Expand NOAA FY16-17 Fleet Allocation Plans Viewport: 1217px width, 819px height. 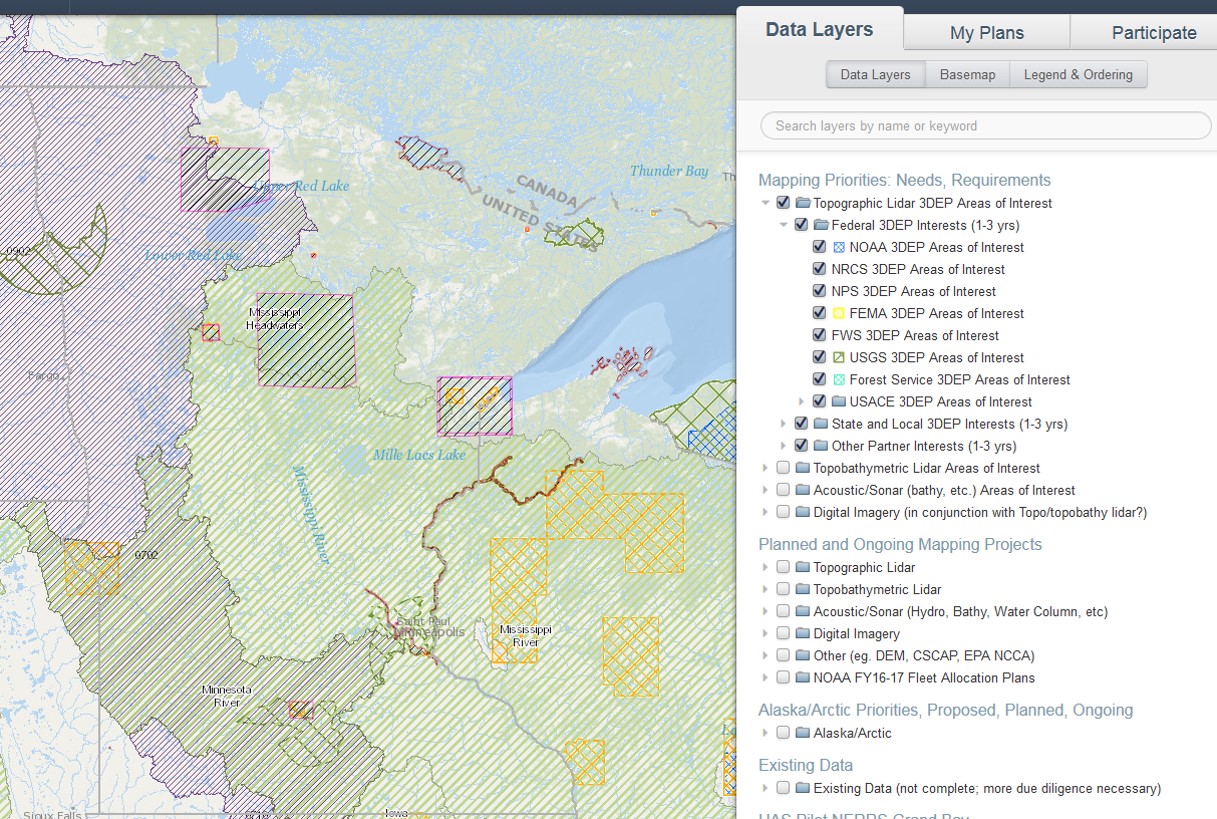pos(766,677)
